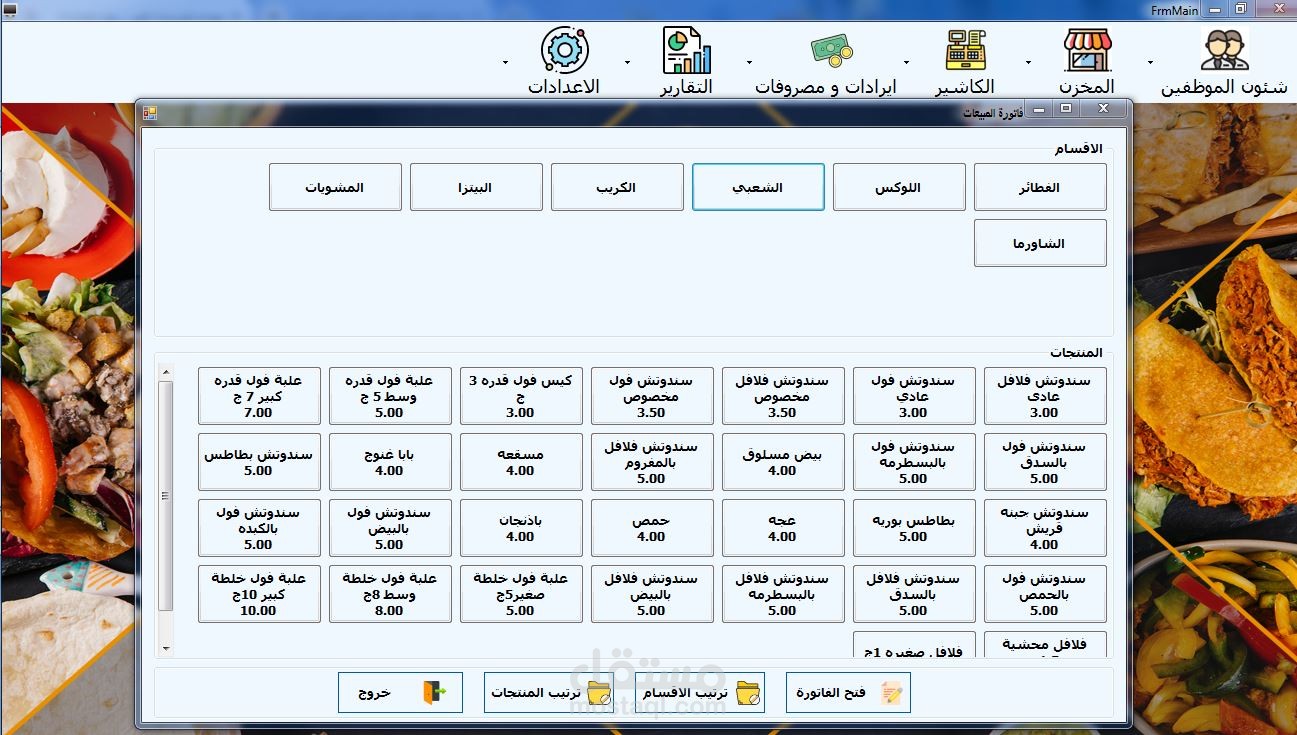Select the المشويات category
The image size is (1297, 735).
pos(335,187)
